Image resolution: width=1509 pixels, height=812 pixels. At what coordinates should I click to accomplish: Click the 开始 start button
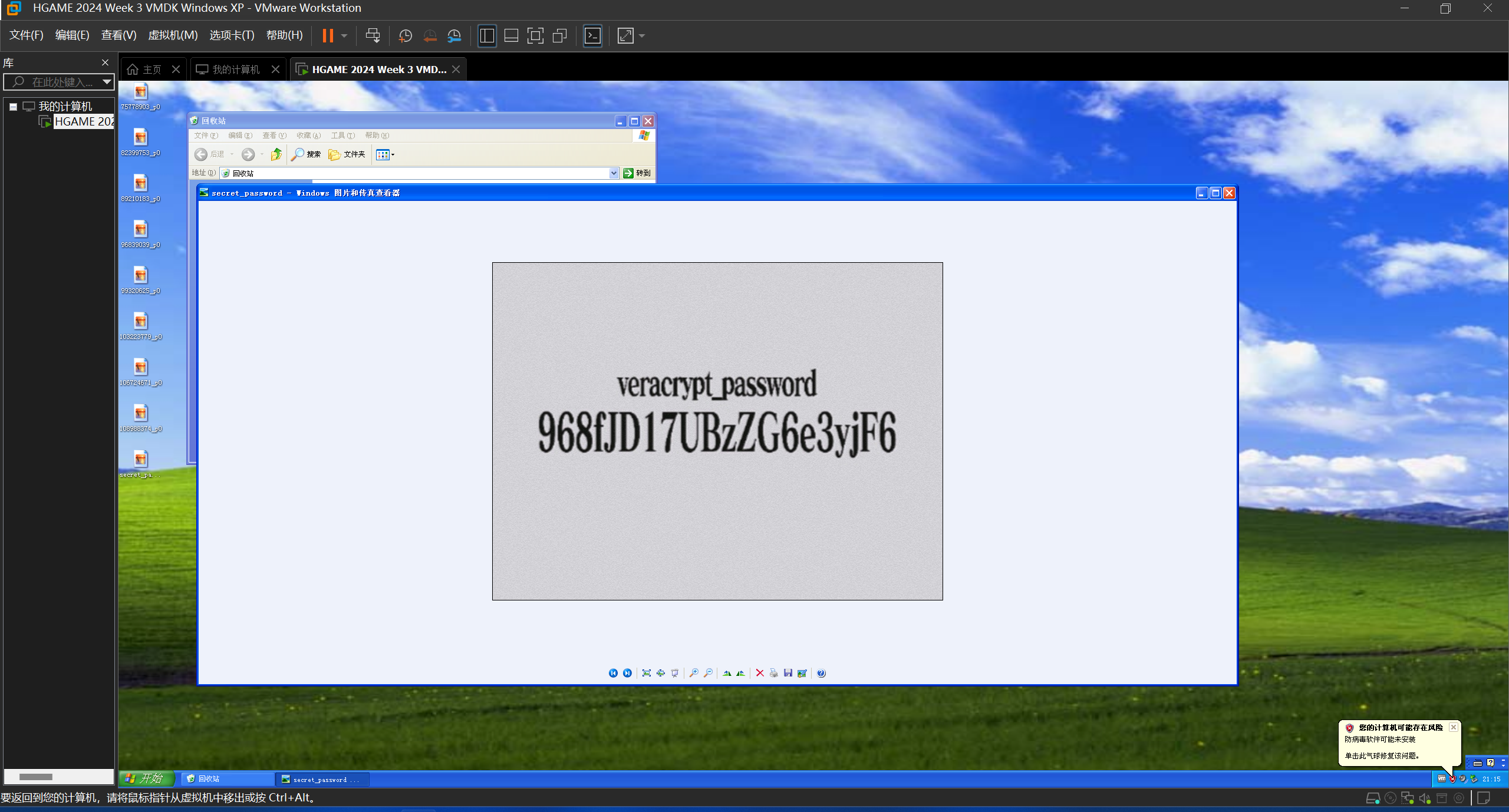146,778
